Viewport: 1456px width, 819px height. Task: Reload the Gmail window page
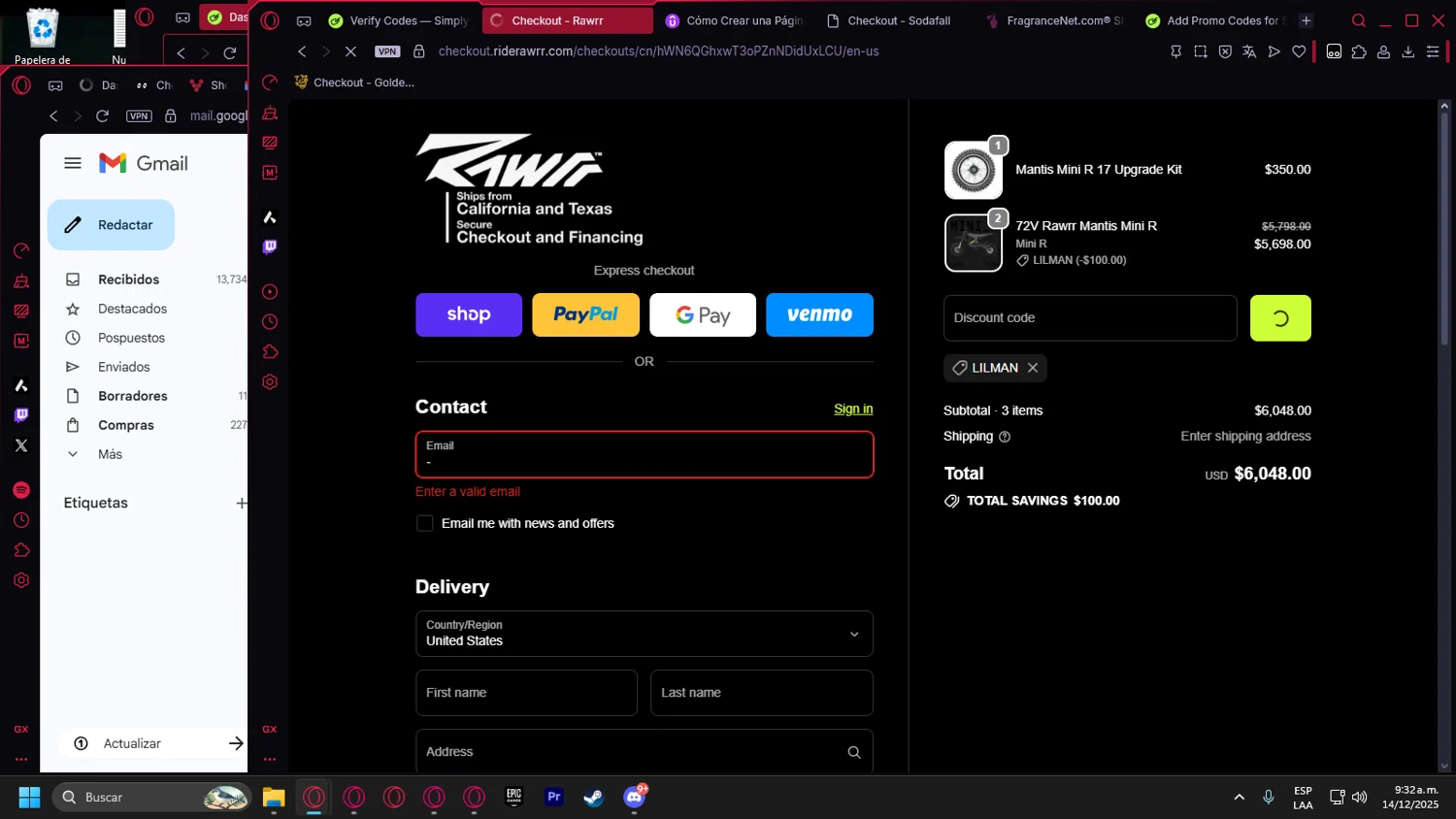[x=102, y=116]
